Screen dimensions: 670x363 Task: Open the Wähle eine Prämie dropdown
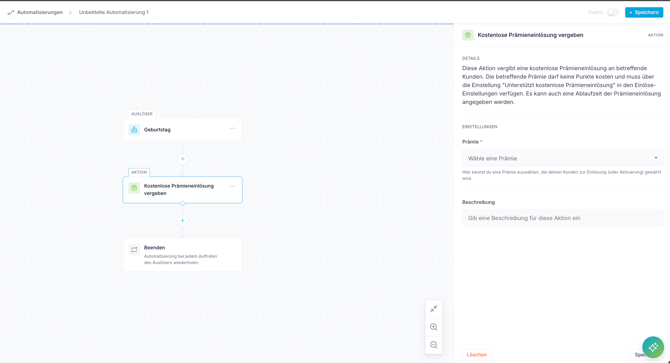click(x=562, y=158)
